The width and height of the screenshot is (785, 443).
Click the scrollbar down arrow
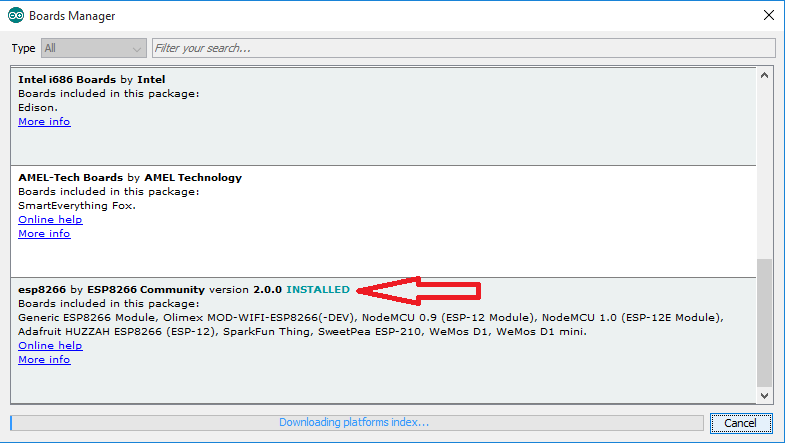point(765,397)
